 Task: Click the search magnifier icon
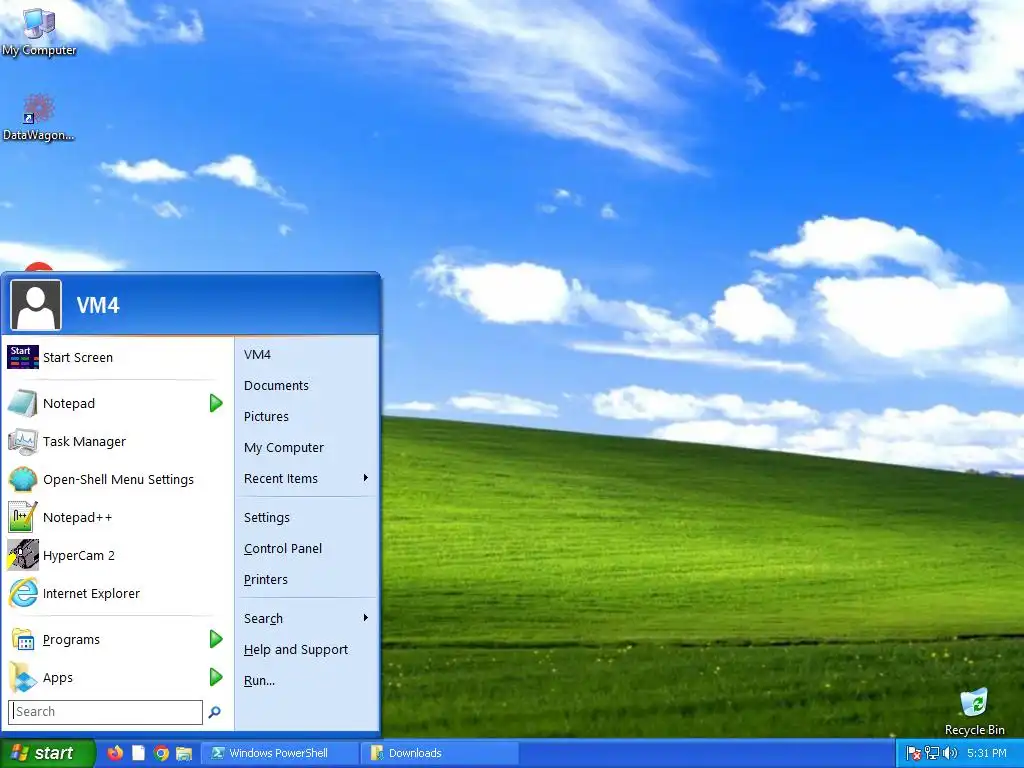214,712
